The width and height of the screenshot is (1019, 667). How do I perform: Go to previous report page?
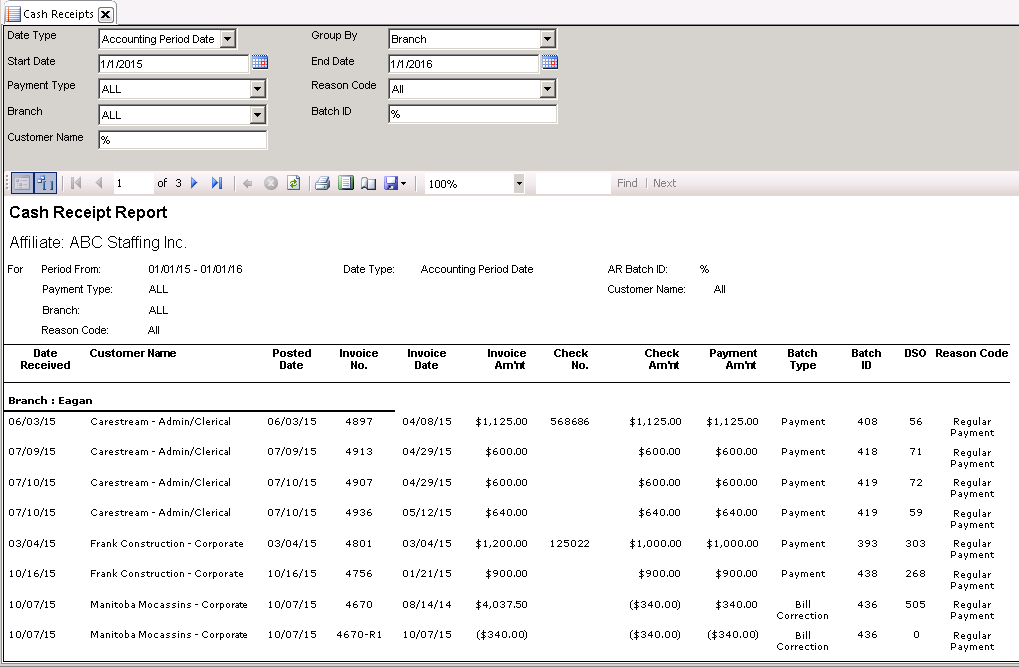point(99,183)
